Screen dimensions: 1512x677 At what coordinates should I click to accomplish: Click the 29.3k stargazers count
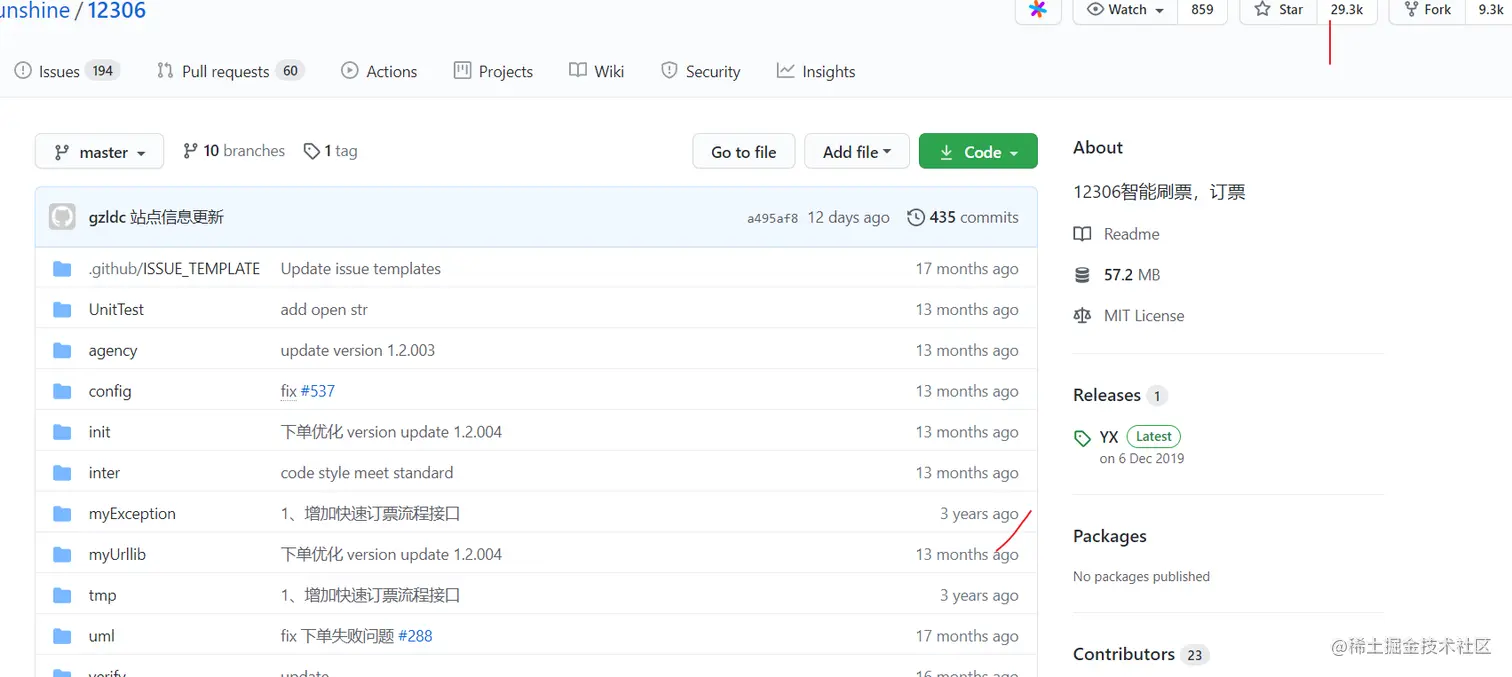(1347, 9)
